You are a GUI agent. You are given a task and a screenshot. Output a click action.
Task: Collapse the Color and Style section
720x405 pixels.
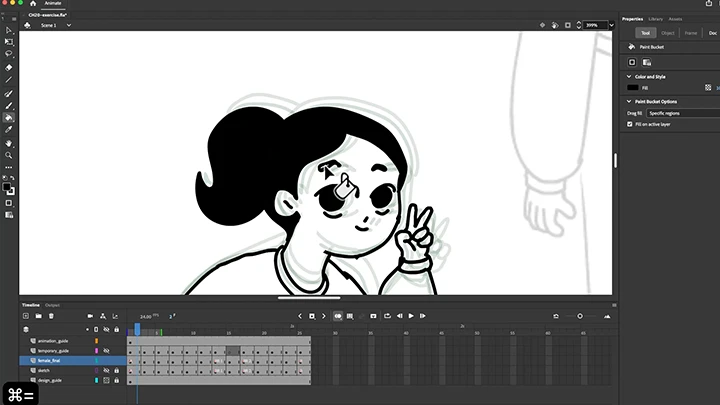pyautogui.click(x=628, y=76)
